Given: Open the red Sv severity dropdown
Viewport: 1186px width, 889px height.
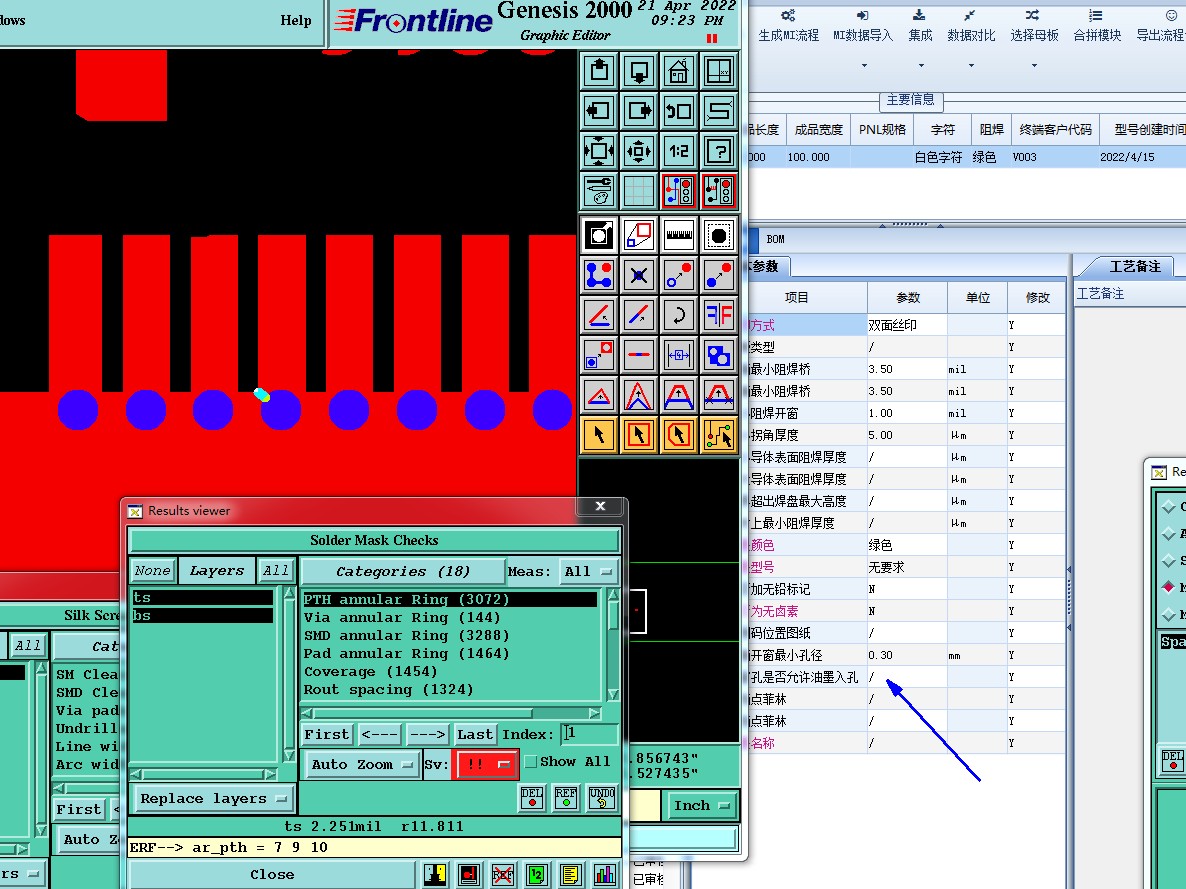Looking at the screenshot, I should tap(485, 764).
